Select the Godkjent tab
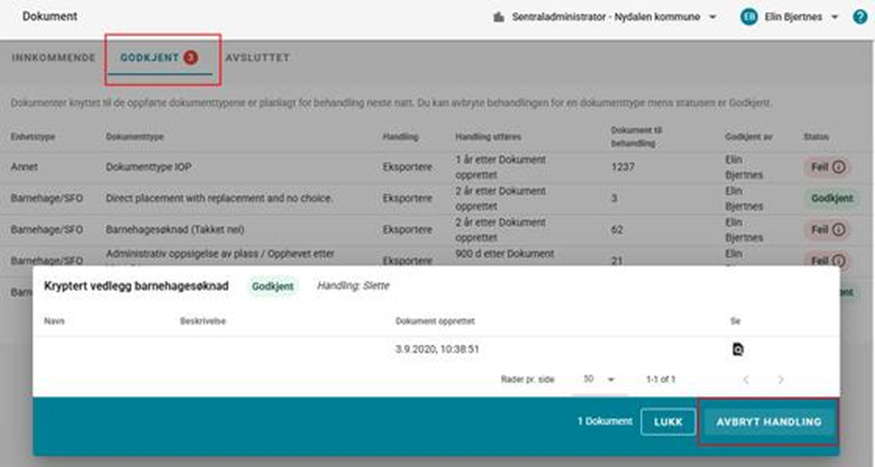The image size is (875, 467). pos(150,58)
